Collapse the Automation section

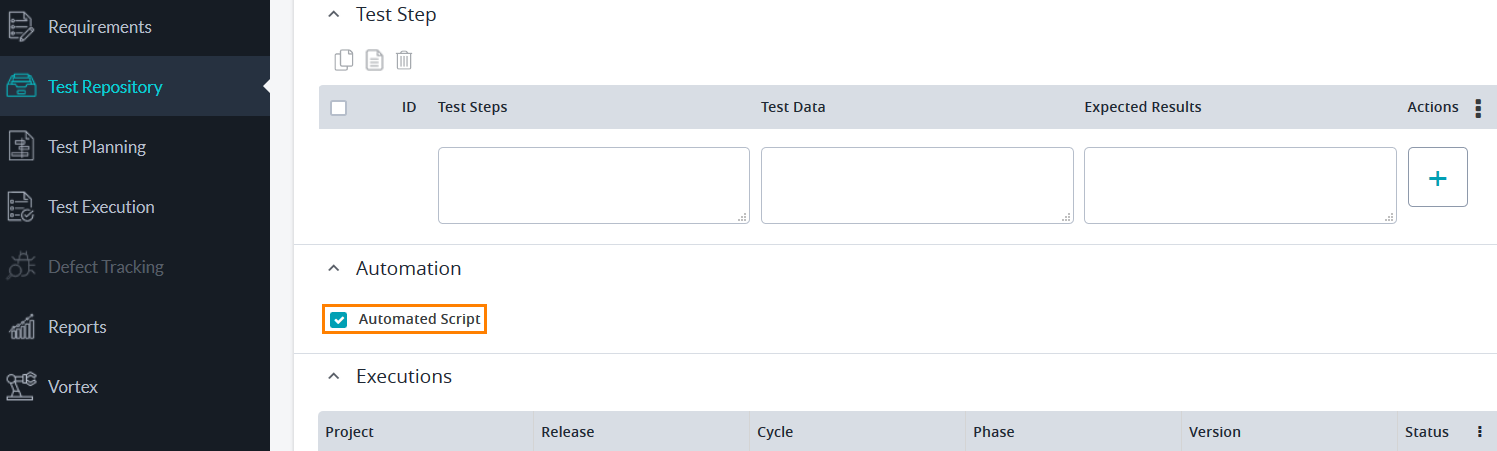pos(334,269)
